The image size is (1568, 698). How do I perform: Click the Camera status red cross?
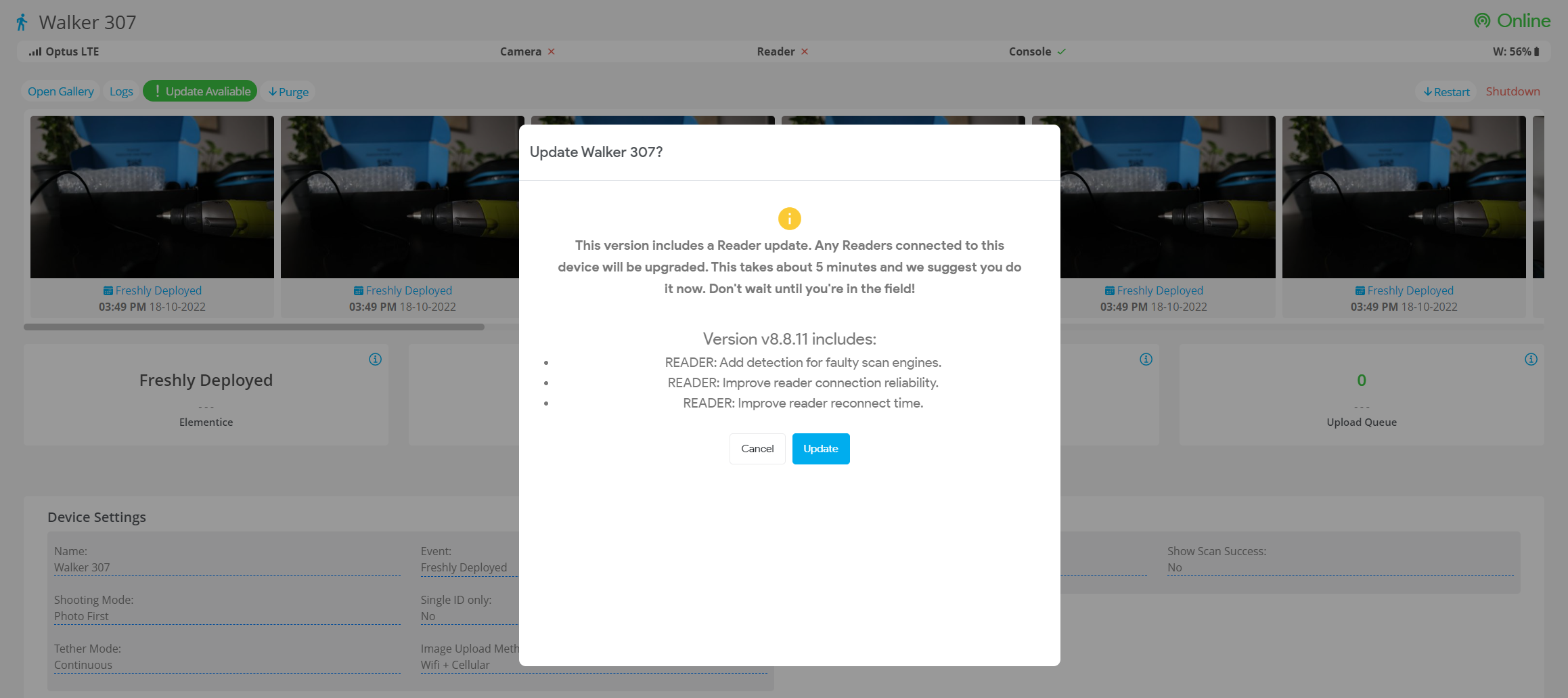552,51
